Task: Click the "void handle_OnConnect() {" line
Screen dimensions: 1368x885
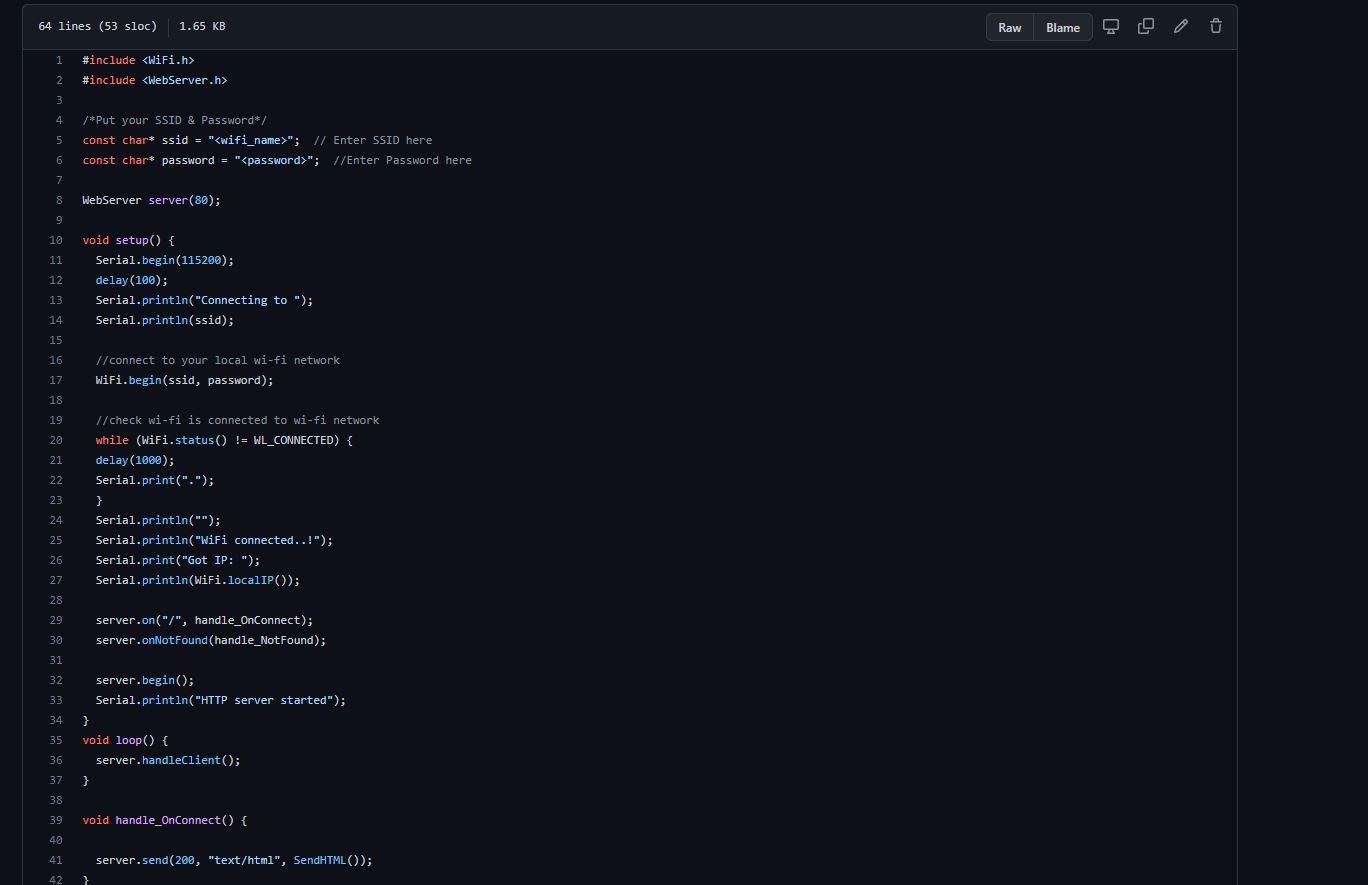Action: pyautogui.click(x=165, y=820)
